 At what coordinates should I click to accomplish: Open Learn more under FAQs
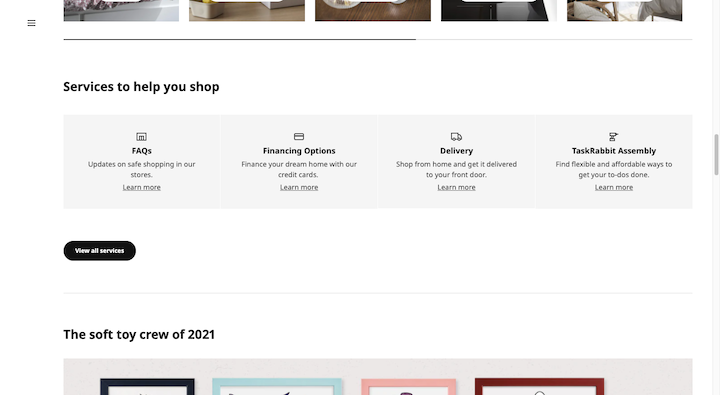pos(141,187)
